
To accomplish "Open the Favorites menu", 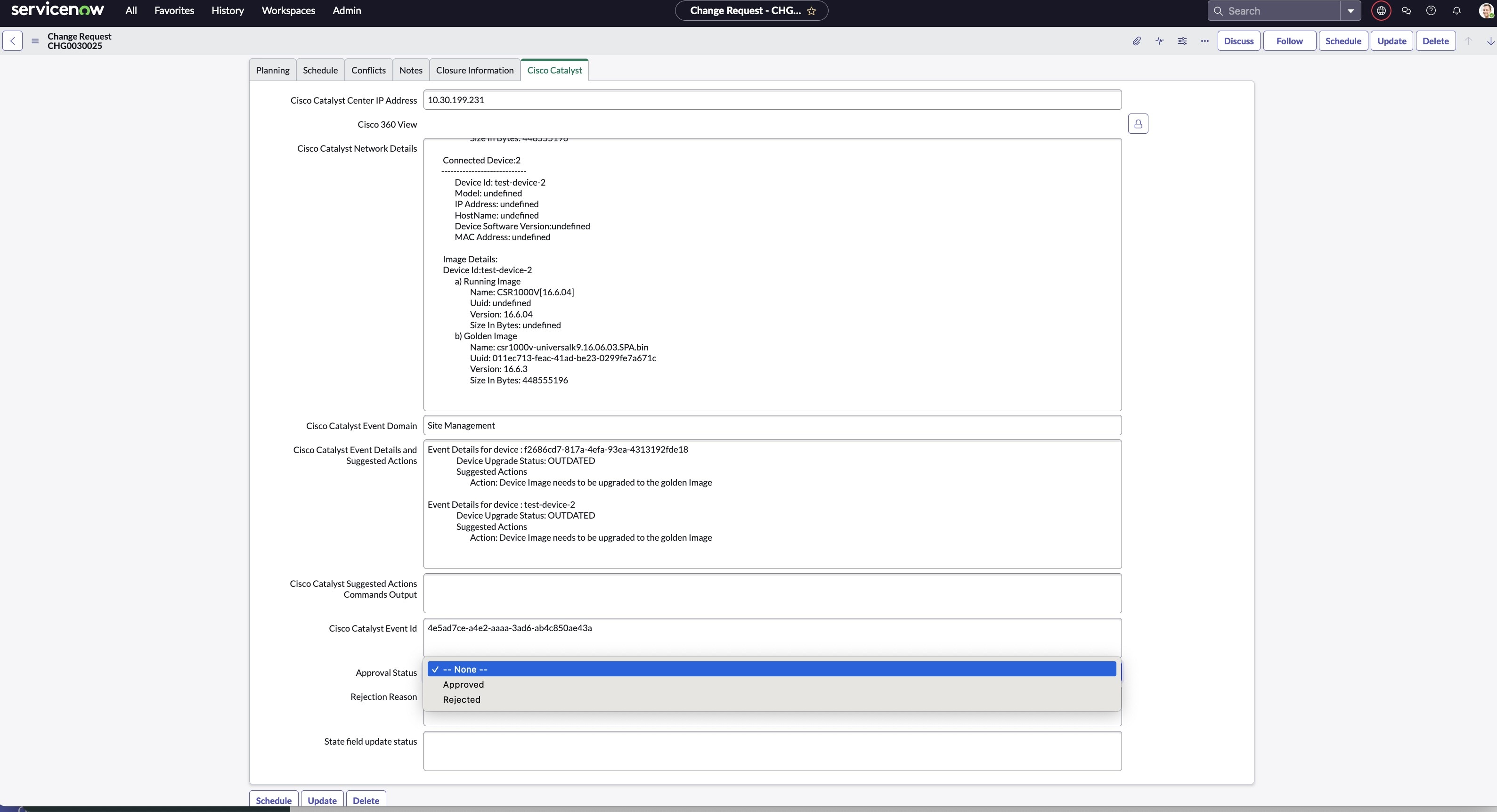I will [x=174, y=10].
